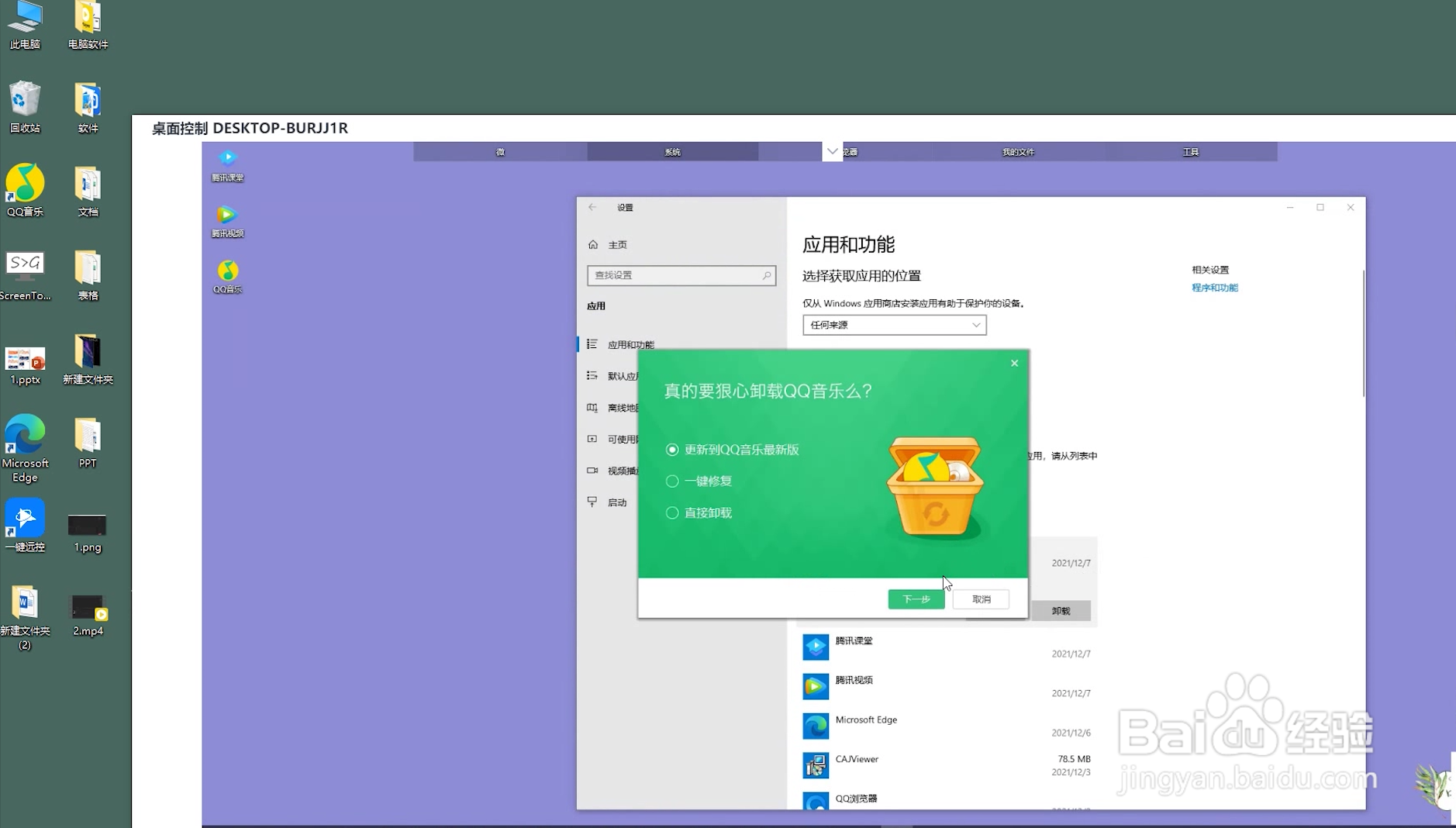This screenshot has height=828, width=1456.
Task: Switch to 系统 tab in remote toolbar
Action: pyautogui.click(x=672, y=152)
